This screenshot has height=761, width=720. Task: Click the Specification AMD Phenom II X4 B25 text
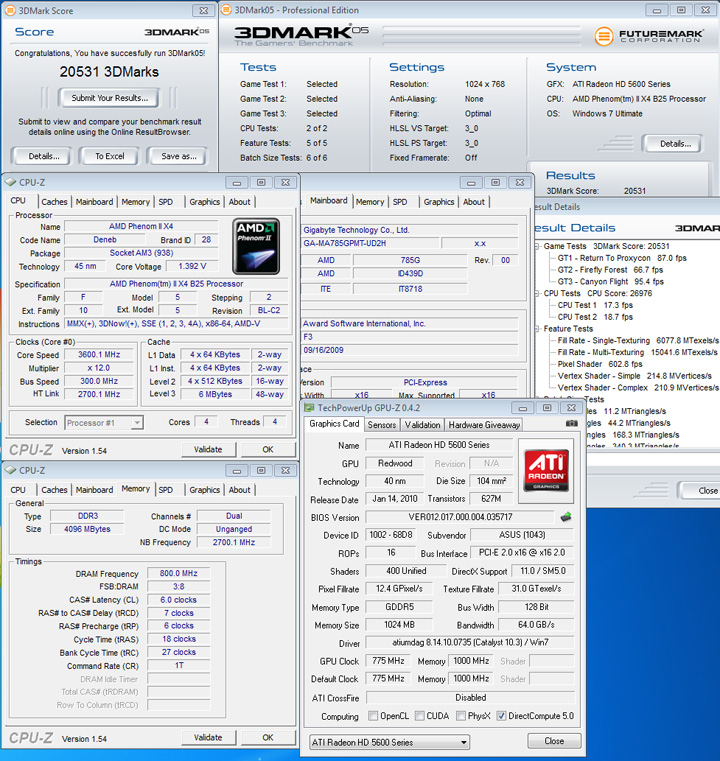(x=176, y=284)
